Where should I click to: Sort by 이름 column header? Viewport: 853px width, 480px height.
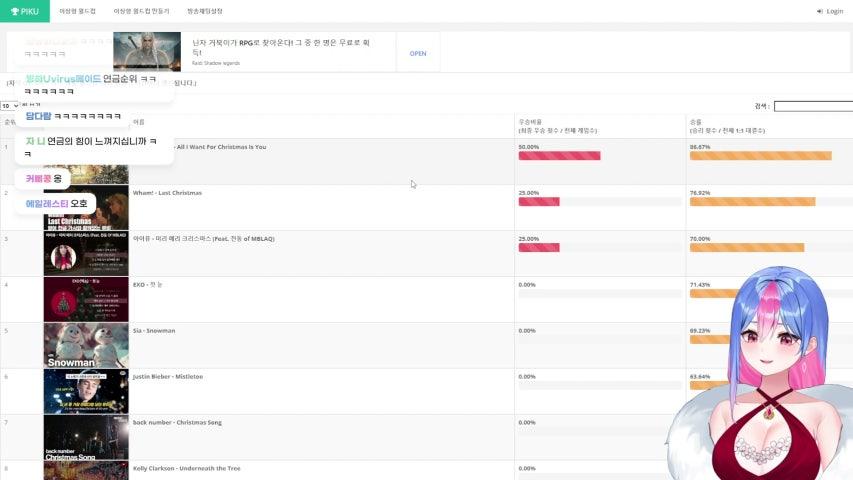tap(139, 121)
